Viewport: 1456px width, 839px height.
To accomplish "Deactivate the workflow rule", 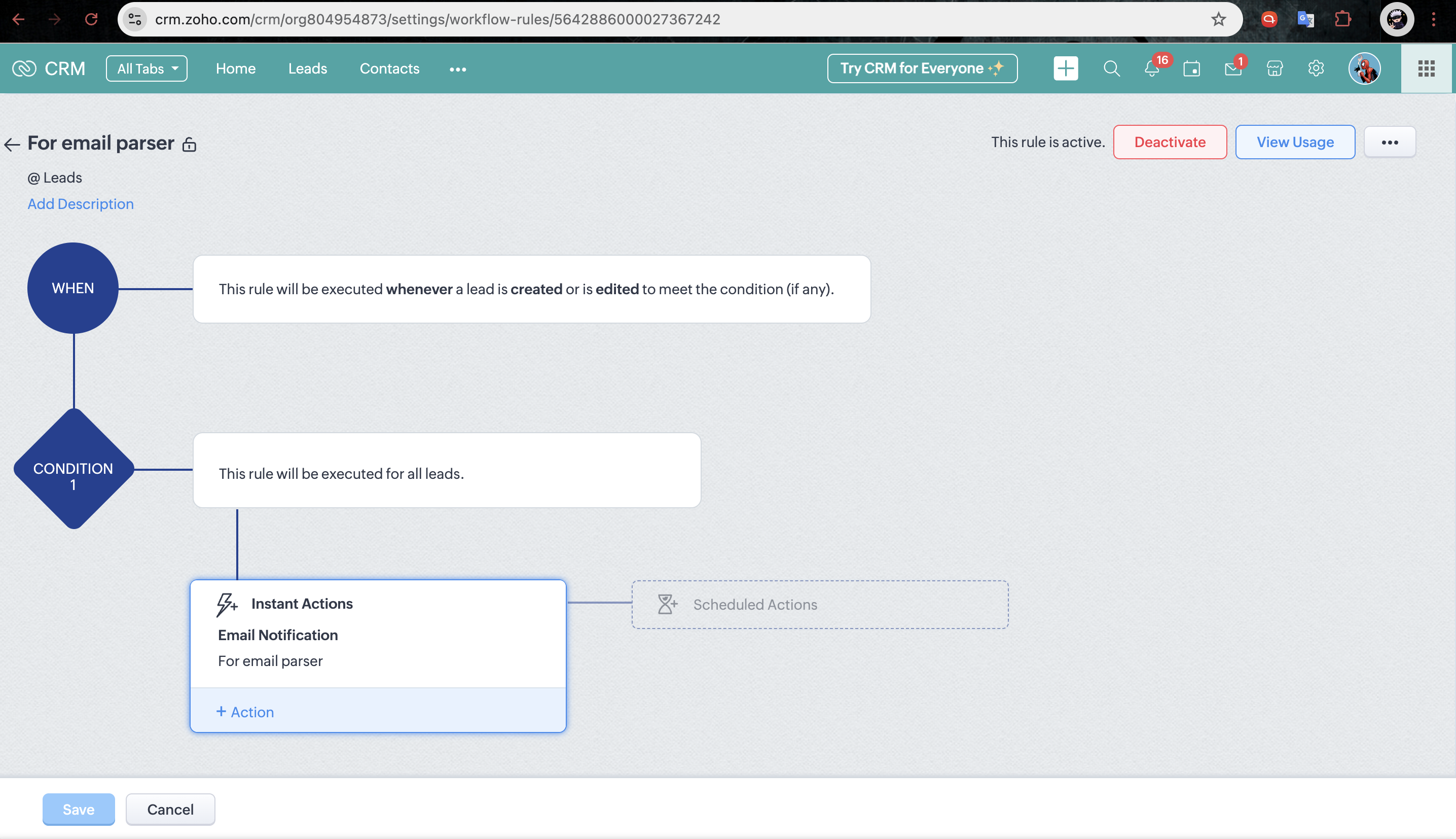I will (x=1169, y=143).
